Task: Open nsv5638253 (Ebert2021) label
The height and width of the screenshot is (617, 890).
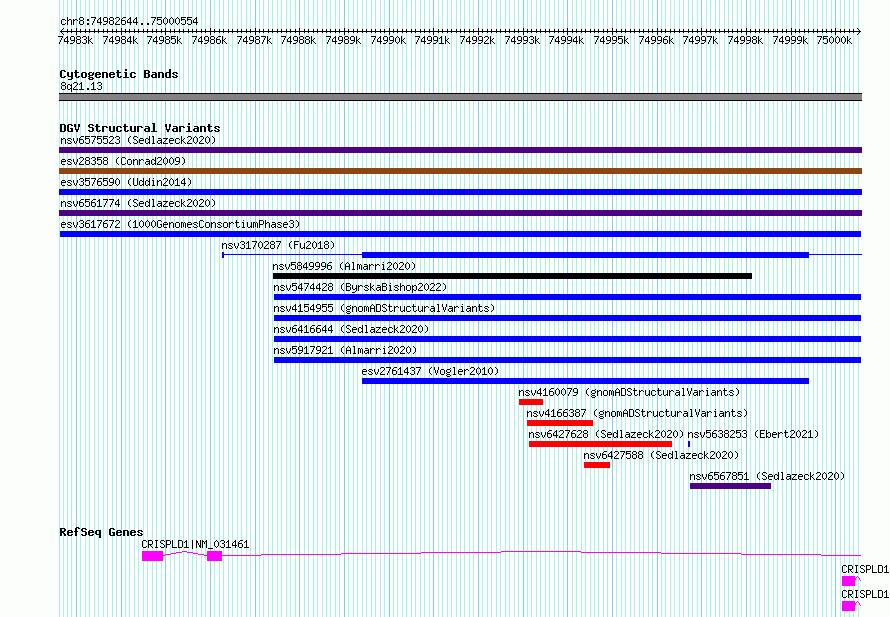Action: coord(753,434)
